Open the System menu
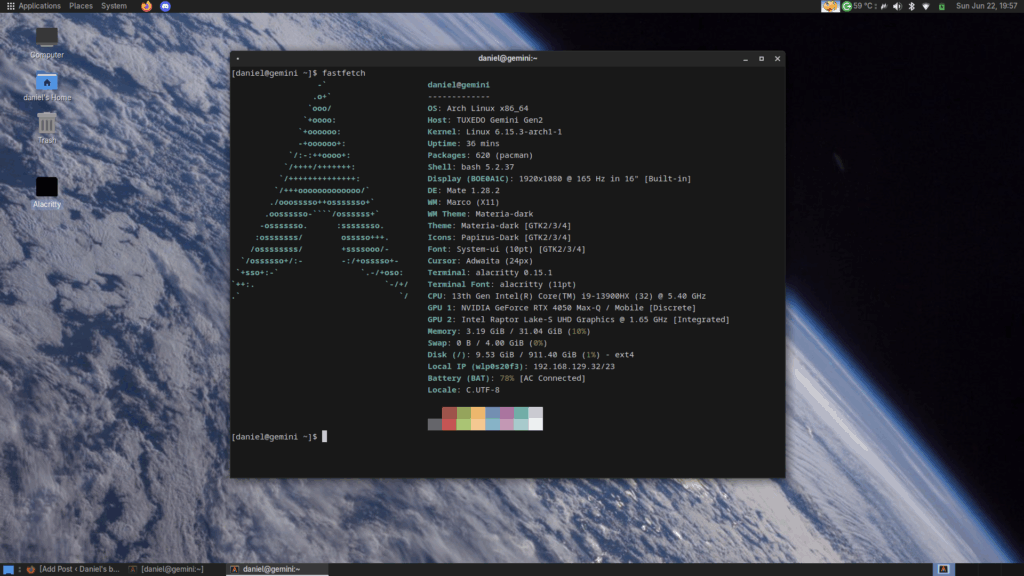1024x576 pixels. click(x=114, y=6)
